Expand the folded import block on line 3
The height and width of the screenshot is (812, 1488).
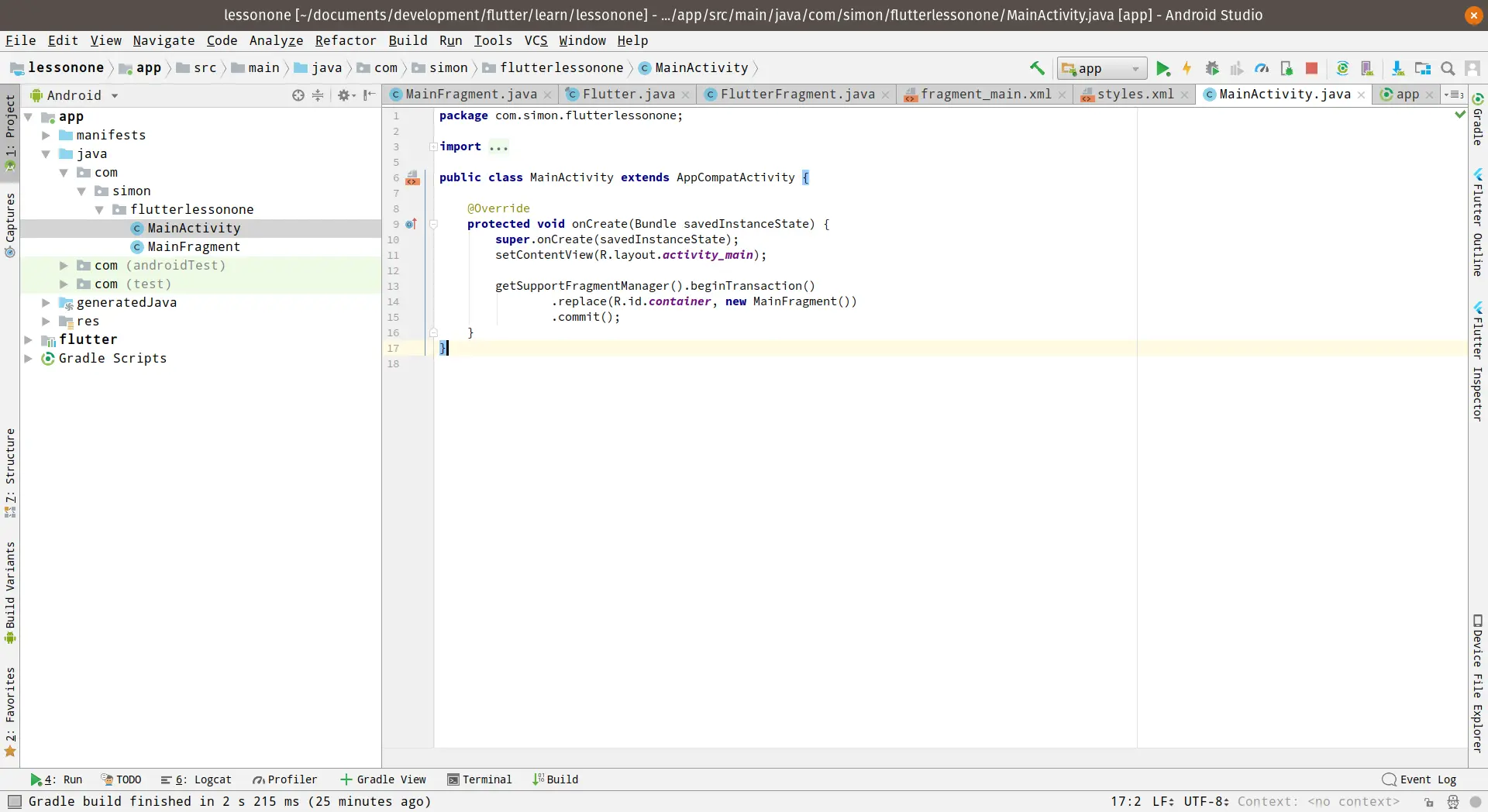tap(433, 146)
